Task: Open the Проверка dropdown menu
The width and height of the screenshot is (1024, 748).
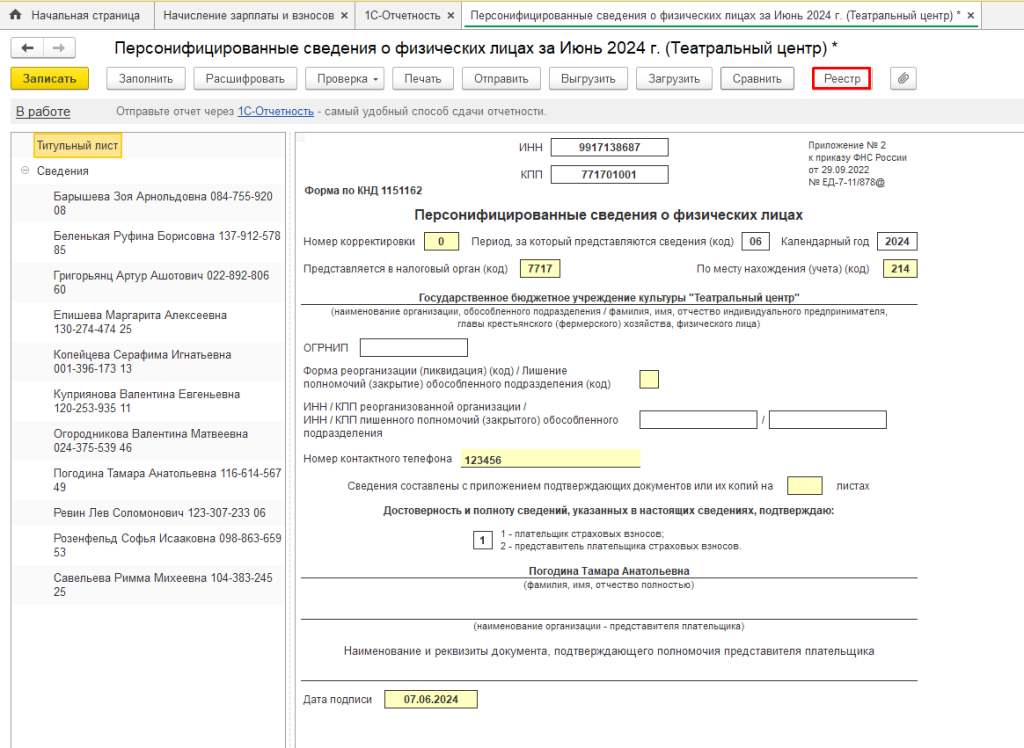Action: click(x=344, y=79)
